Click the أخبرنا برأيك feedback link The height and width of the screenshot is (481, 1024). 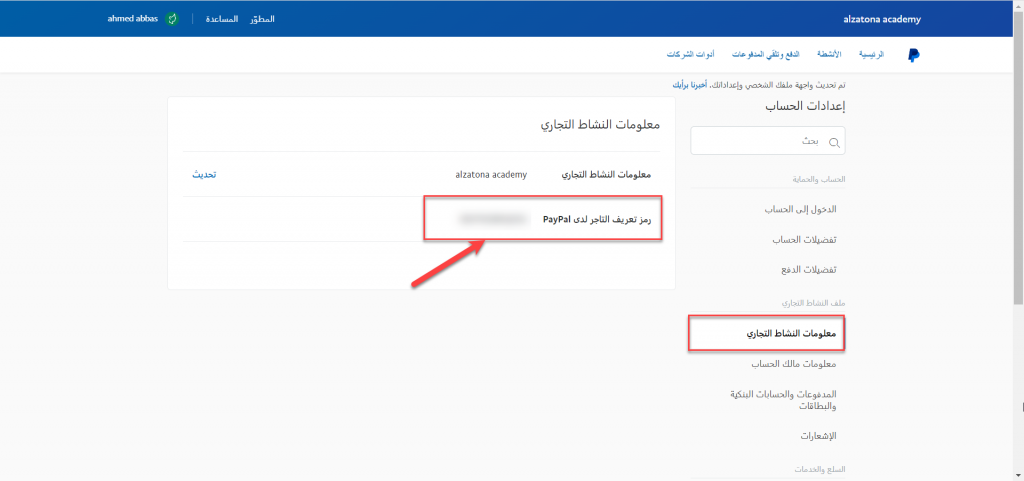[x=689, y=85]
